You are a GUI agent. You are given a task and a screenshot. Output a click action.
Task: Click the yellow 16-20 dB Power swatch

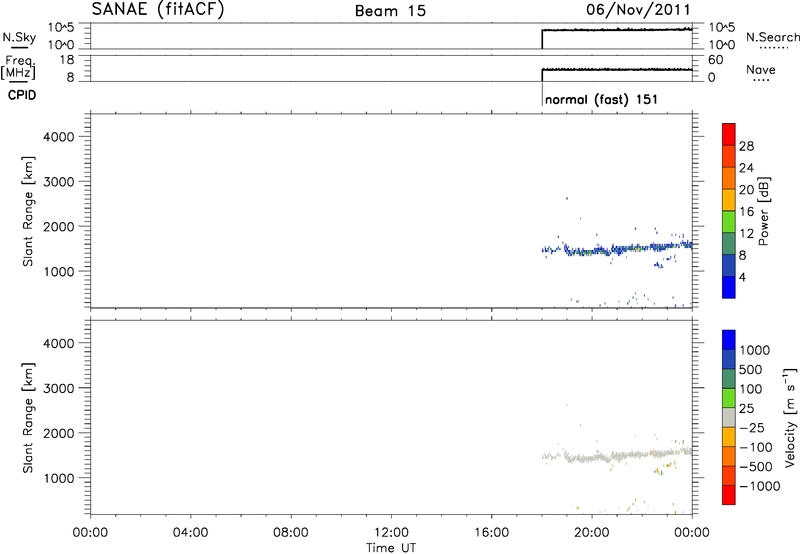[x=729, y=199]
